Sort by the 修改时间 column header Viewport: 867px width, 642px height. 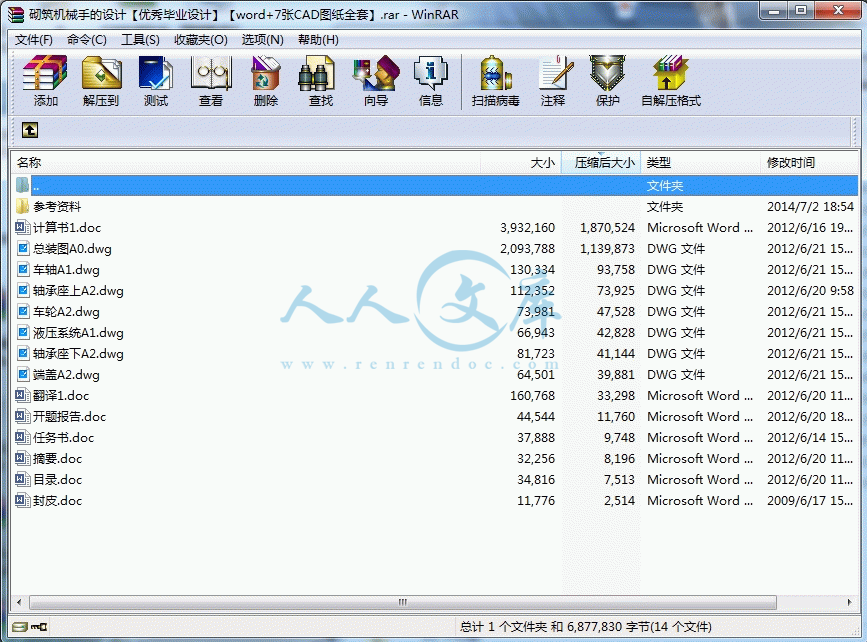(x=809, y=163)
